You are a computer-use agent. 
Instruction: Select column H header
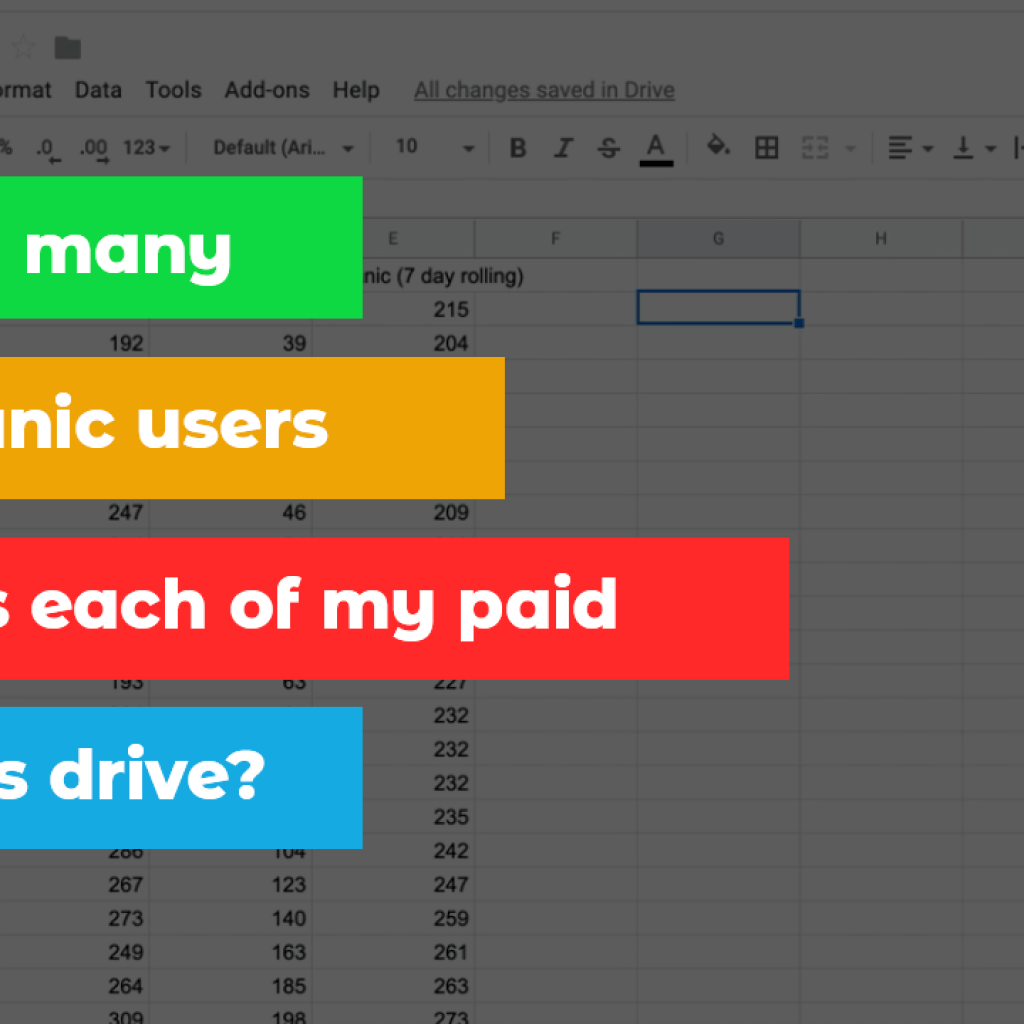coord(881,239)
